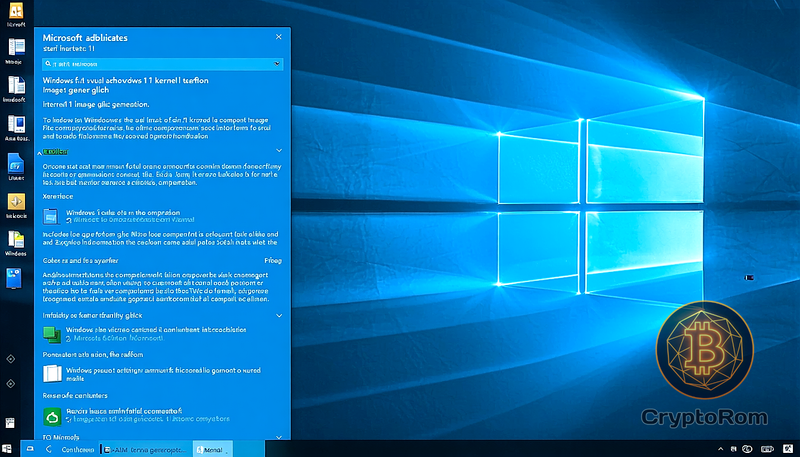Click the blue document icon under Xerefece
Screen dimensions: 800x457
point(51,217)
